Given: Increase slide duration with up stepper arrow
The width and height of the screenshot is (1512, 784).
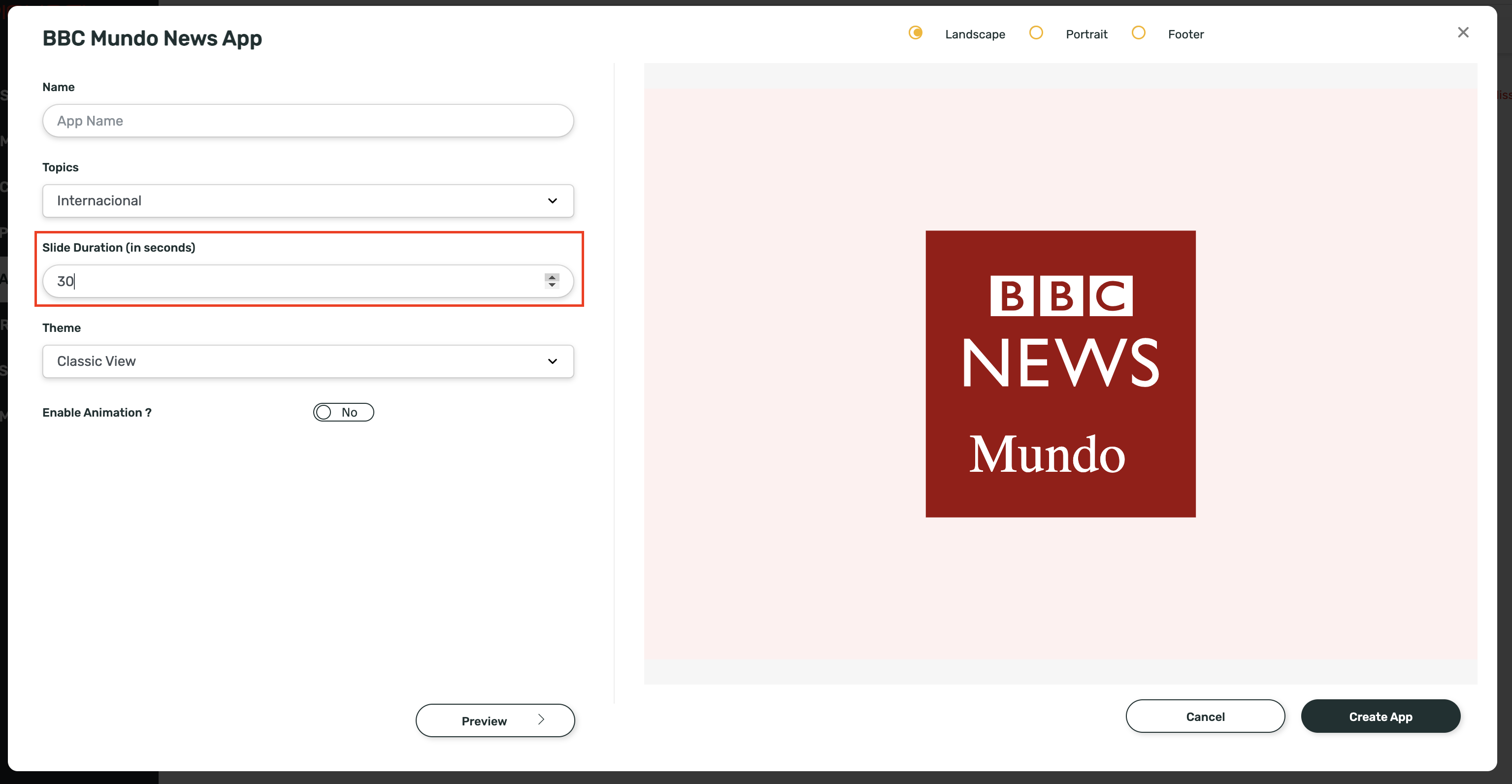Looking at the screenshot, I should pyautogui.click(x=552, y=277).
